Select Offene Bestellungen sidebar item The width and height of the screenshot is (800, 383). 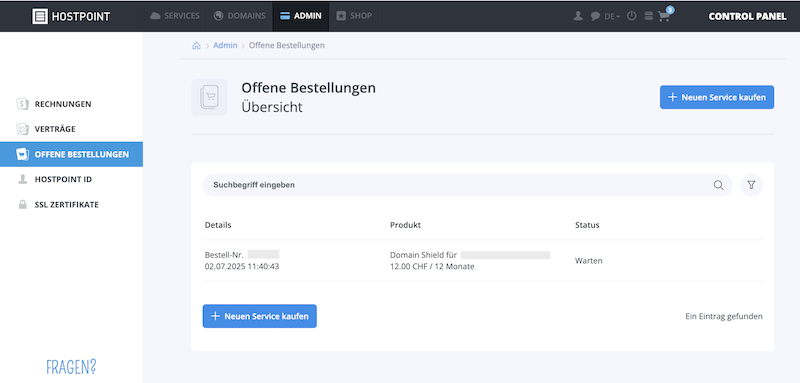[71, 154]
